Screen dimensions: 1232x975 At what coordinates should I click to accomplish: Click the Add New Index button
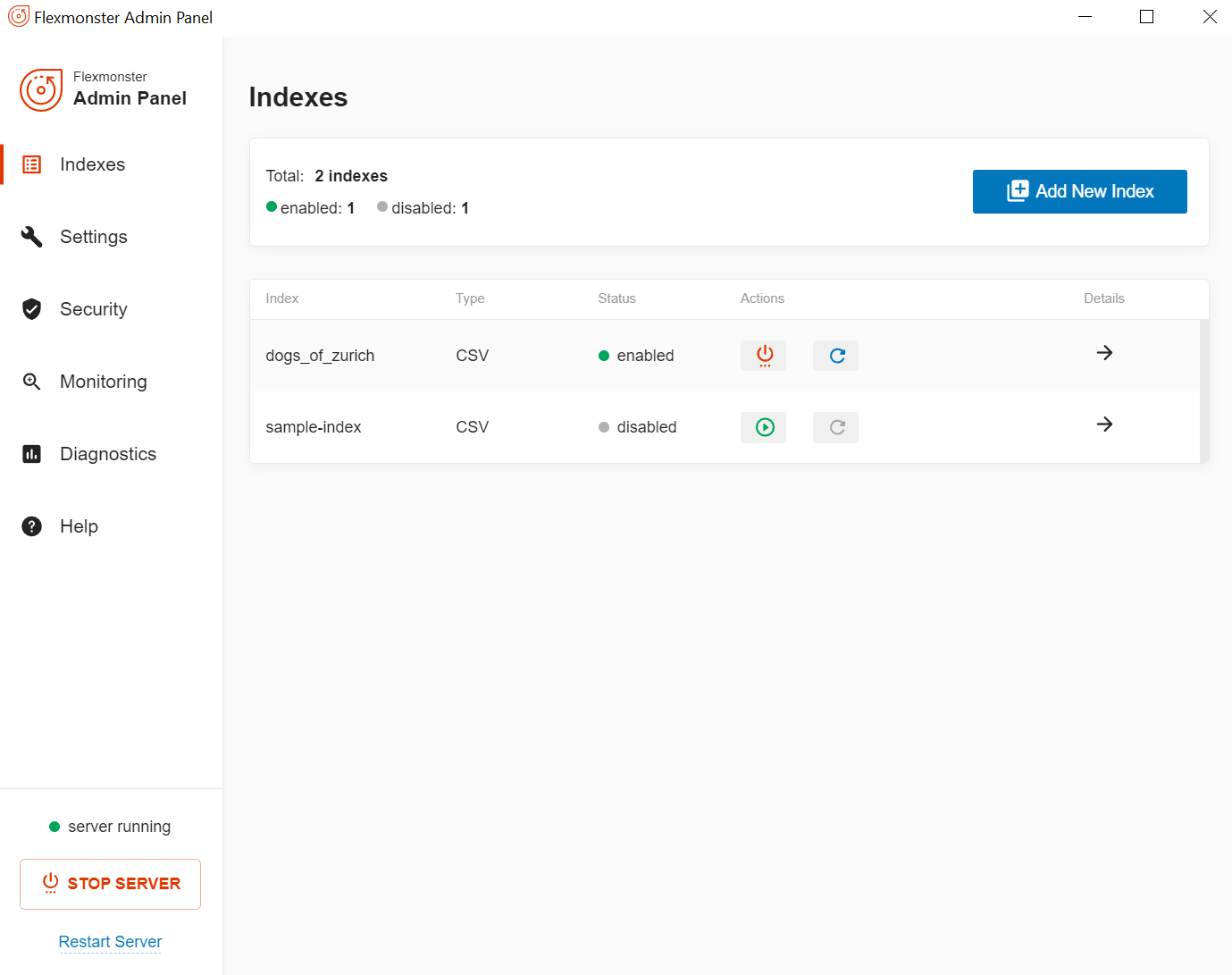[1079, 191]
